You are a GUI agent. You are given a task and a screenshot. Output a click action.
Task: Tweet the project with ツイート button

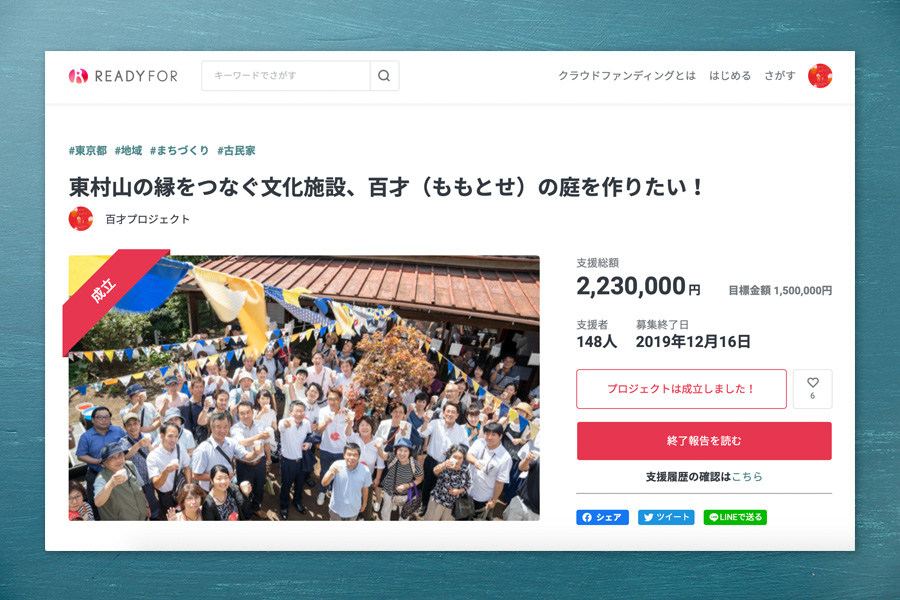(x=666, y=517)
